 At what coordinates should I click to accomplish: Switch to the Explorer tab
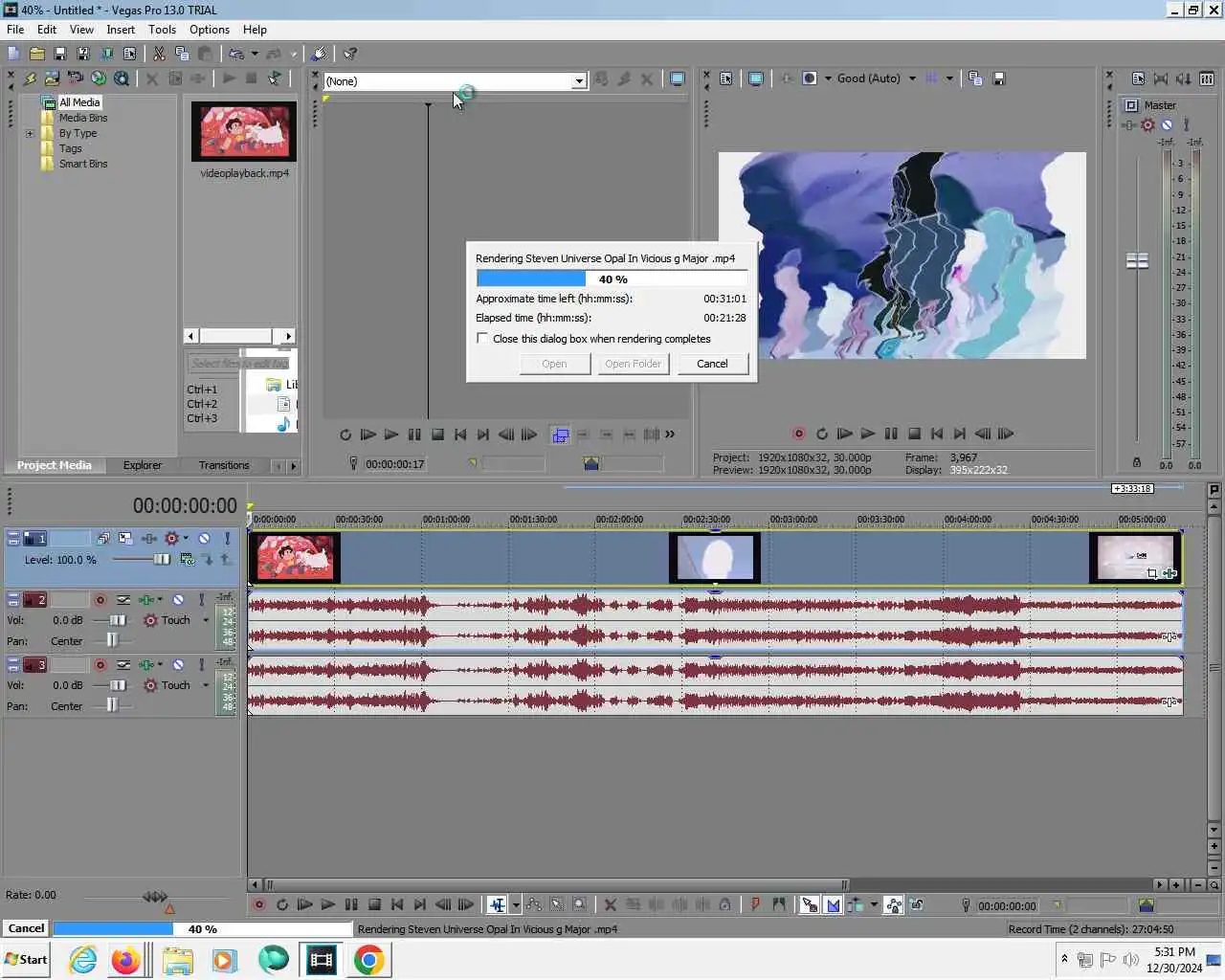[143, 465]
